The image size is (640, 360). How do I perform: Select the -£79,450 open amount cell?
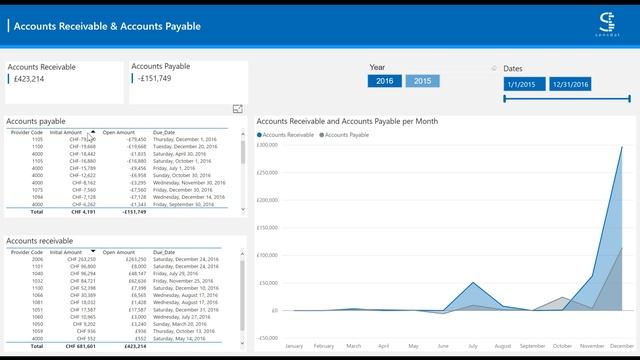(136, 139)
